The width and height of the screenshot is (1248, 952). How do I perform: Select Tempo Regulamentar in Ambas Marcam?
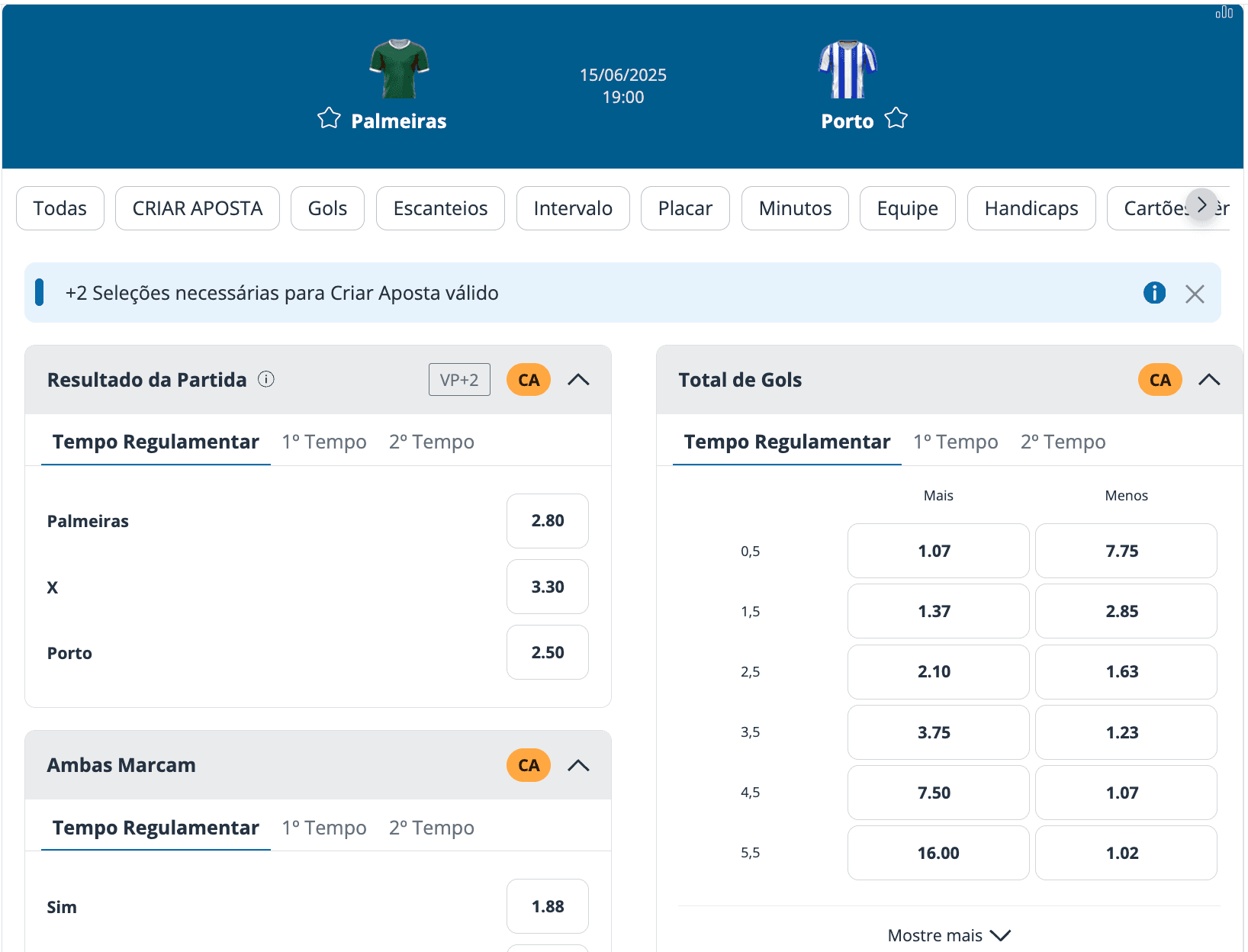coord(156,828)
